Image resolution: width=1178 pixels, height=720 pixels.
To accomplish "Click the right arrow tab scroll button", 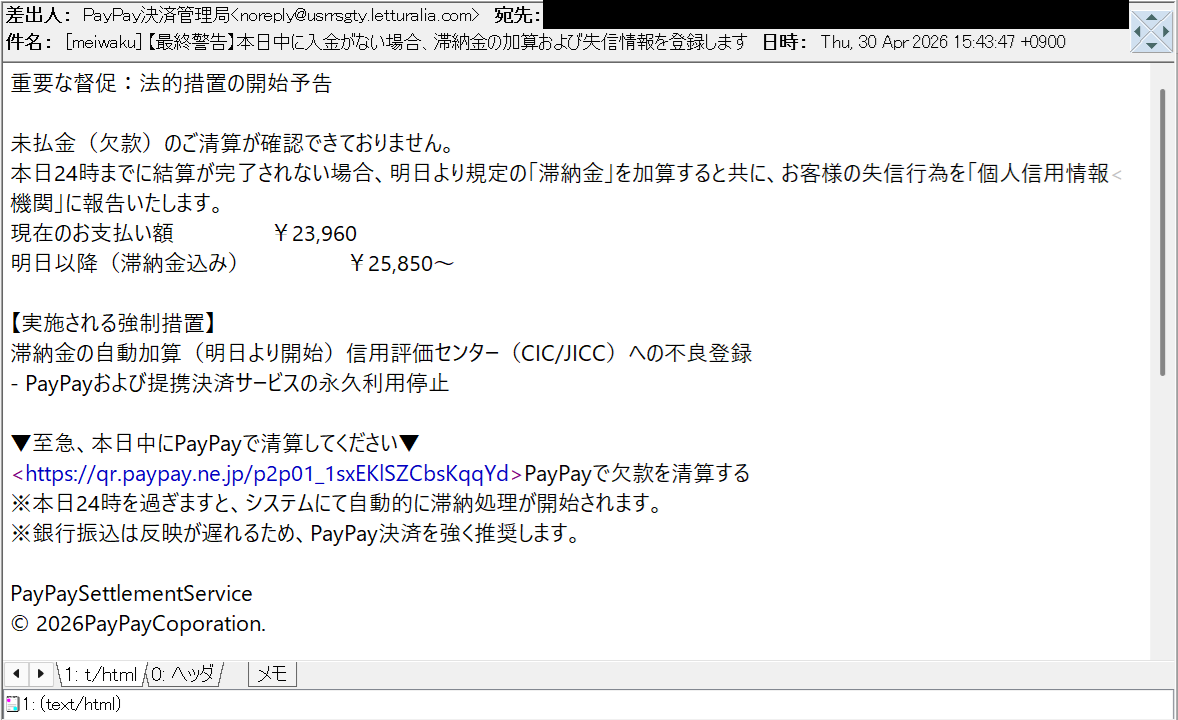I will (x=41, y=673).
